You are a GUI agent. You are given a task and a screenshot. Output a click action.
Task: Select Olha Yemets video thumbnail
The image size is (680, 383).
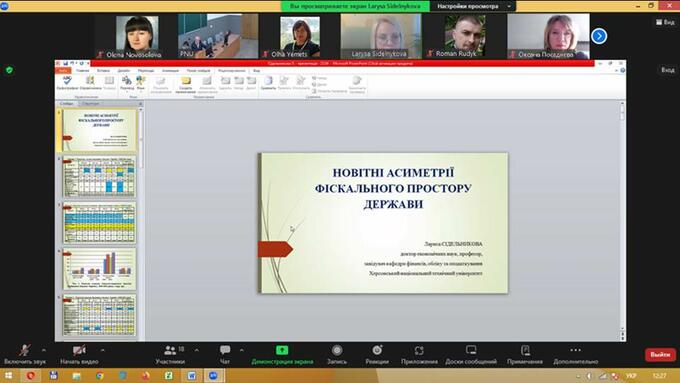pos(300,36)
